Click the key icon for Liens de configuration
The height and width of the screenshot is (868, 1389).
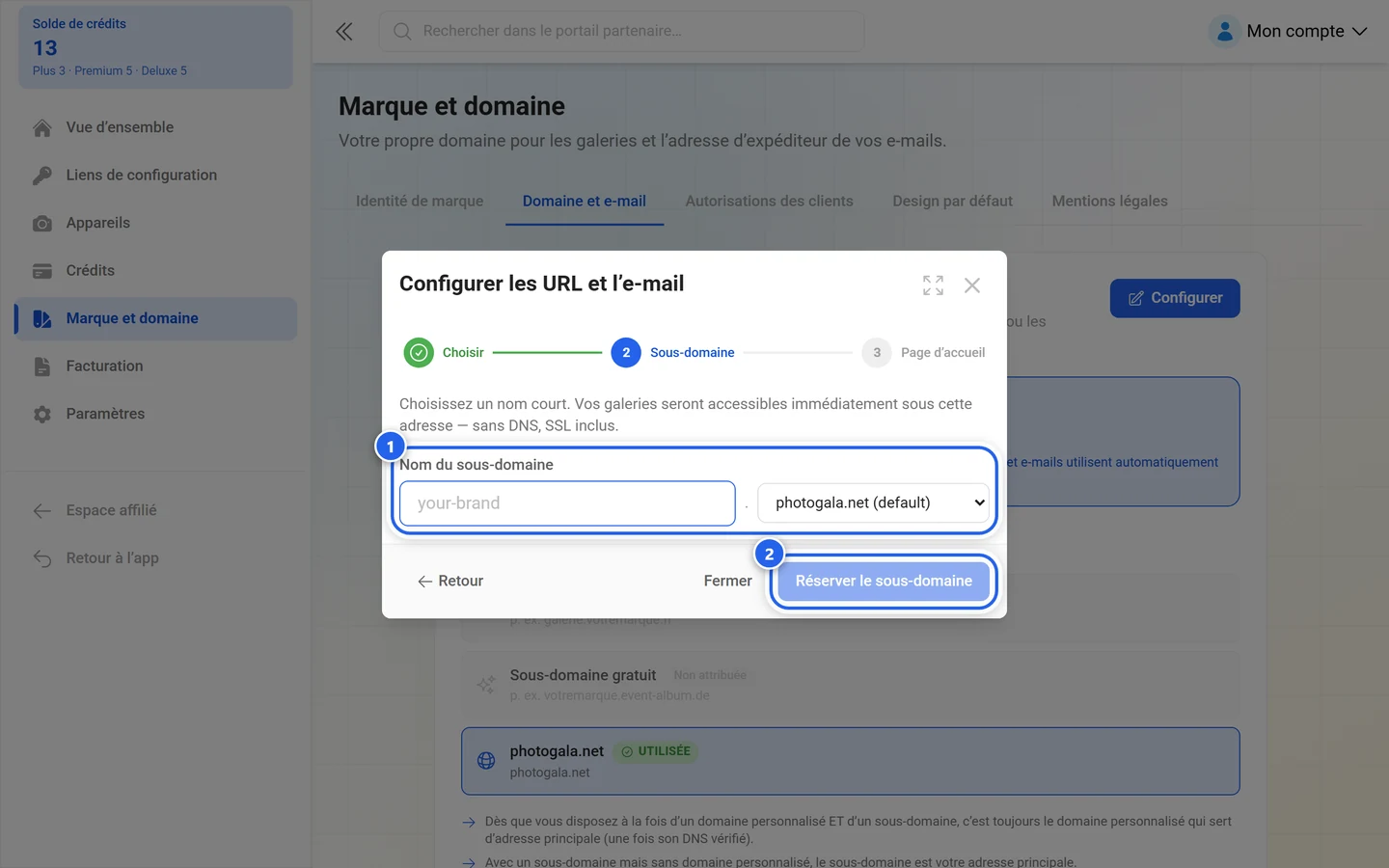pos(42,176)
